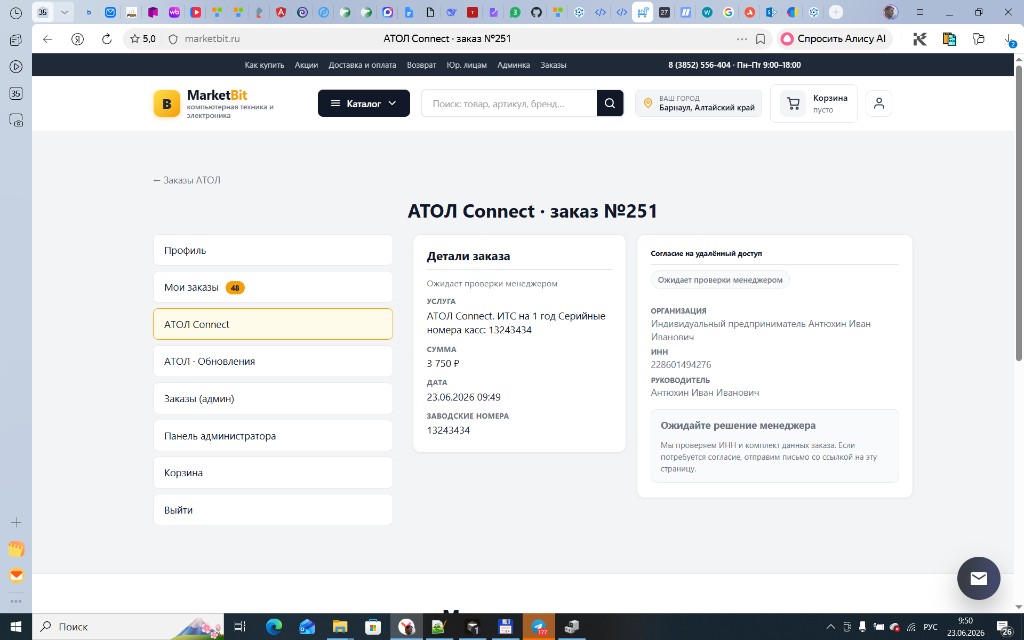Image resolution: width=1024 pixels, height=640 pixels.
Task: Open the city selector Барнаул, Алтайский край
Action: point(698,103)
